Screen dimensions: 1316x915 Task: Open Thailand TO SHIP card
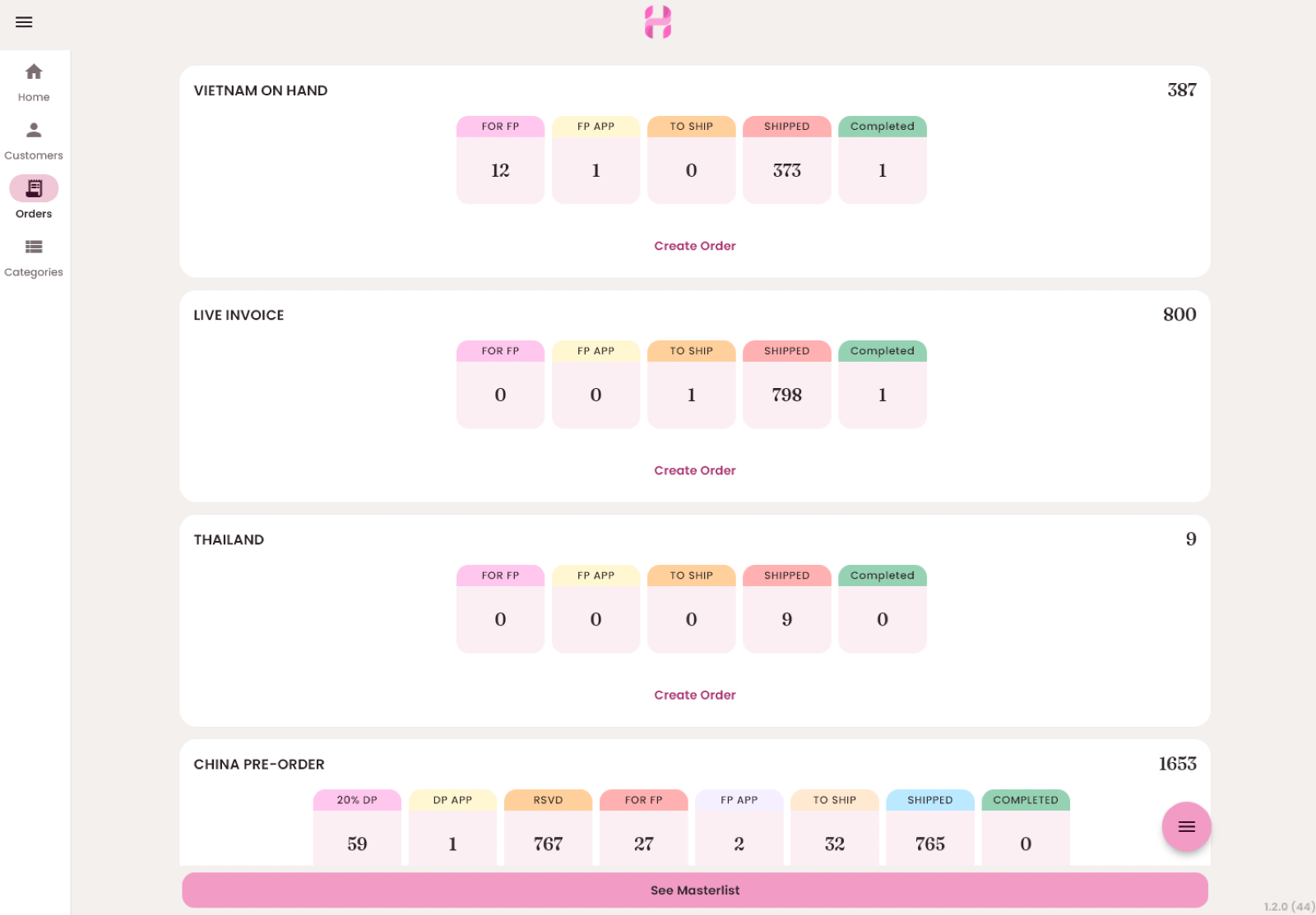click(x=691, y=608)
